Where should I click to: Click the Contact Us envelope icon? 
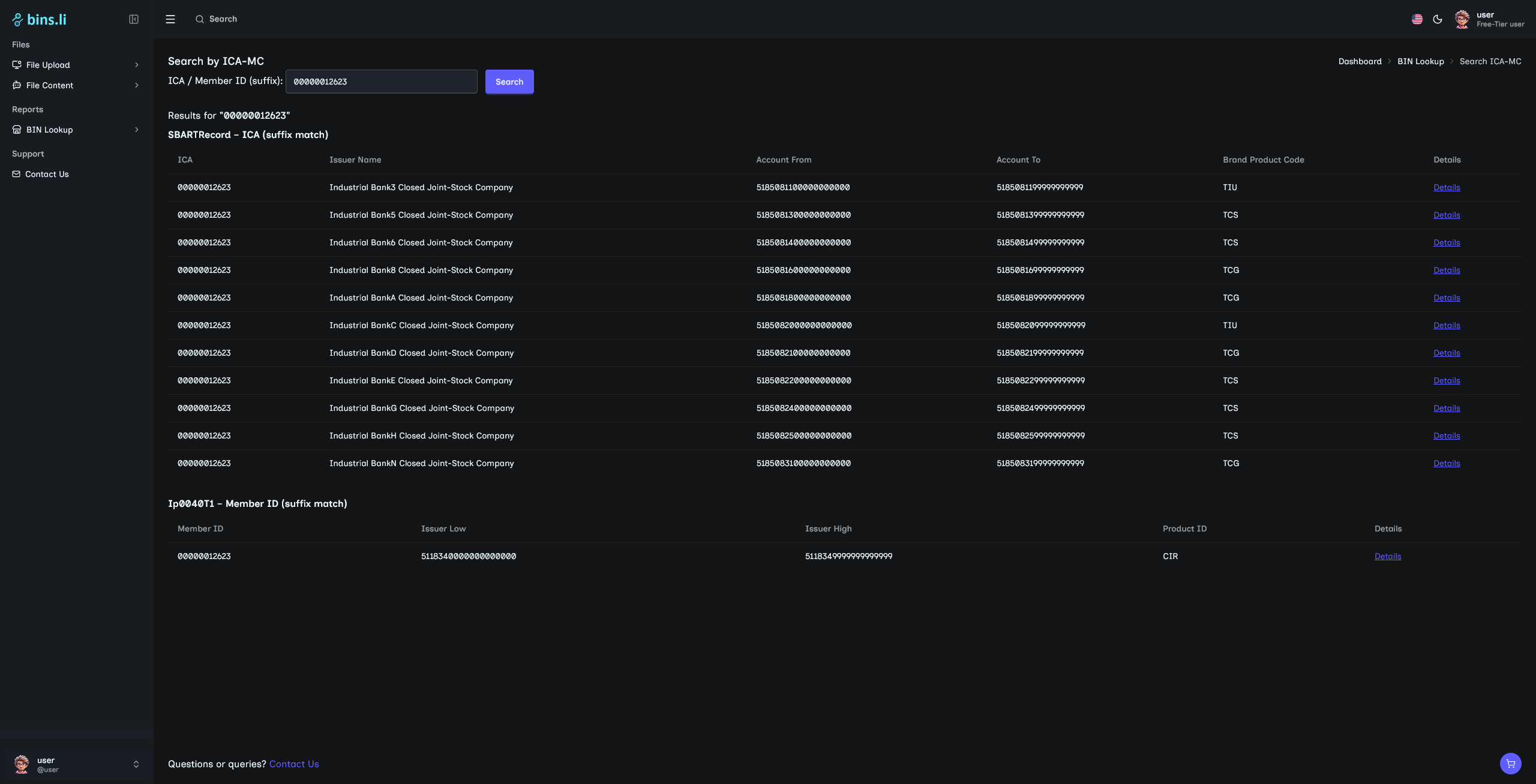click(16, 174)
